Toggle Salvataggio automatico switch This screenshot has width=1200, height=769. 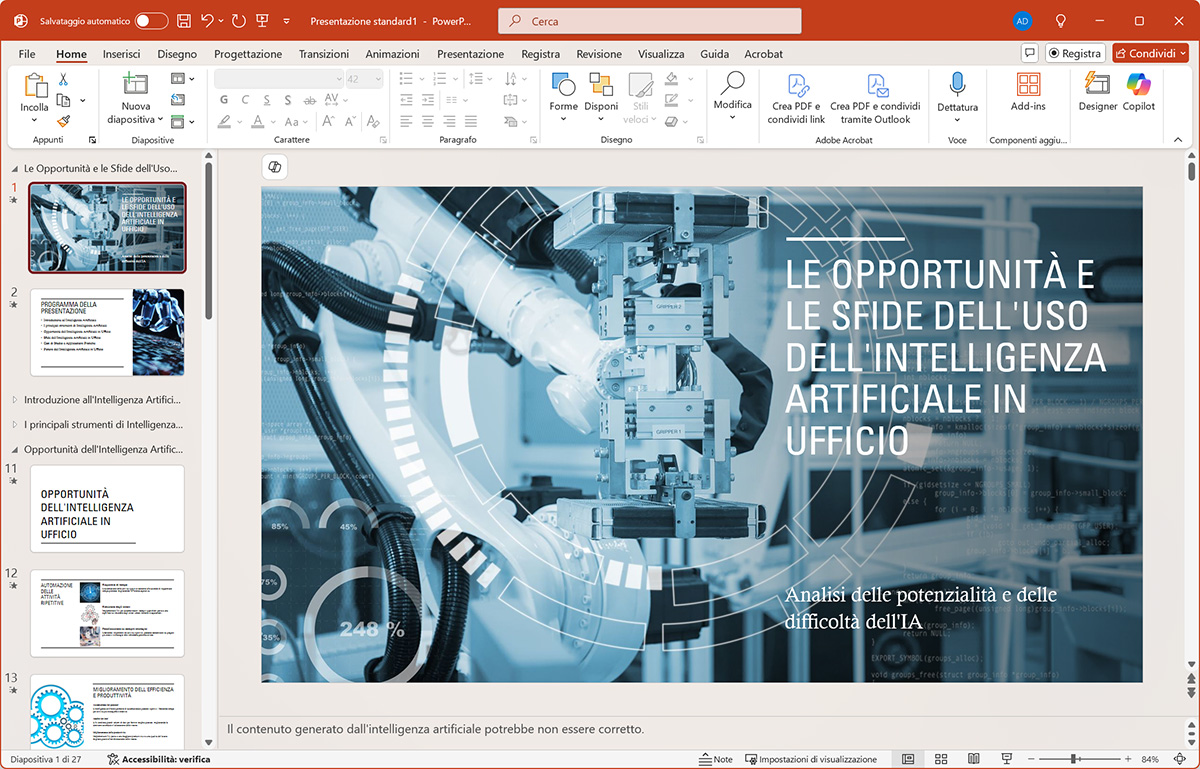point(151,21)
